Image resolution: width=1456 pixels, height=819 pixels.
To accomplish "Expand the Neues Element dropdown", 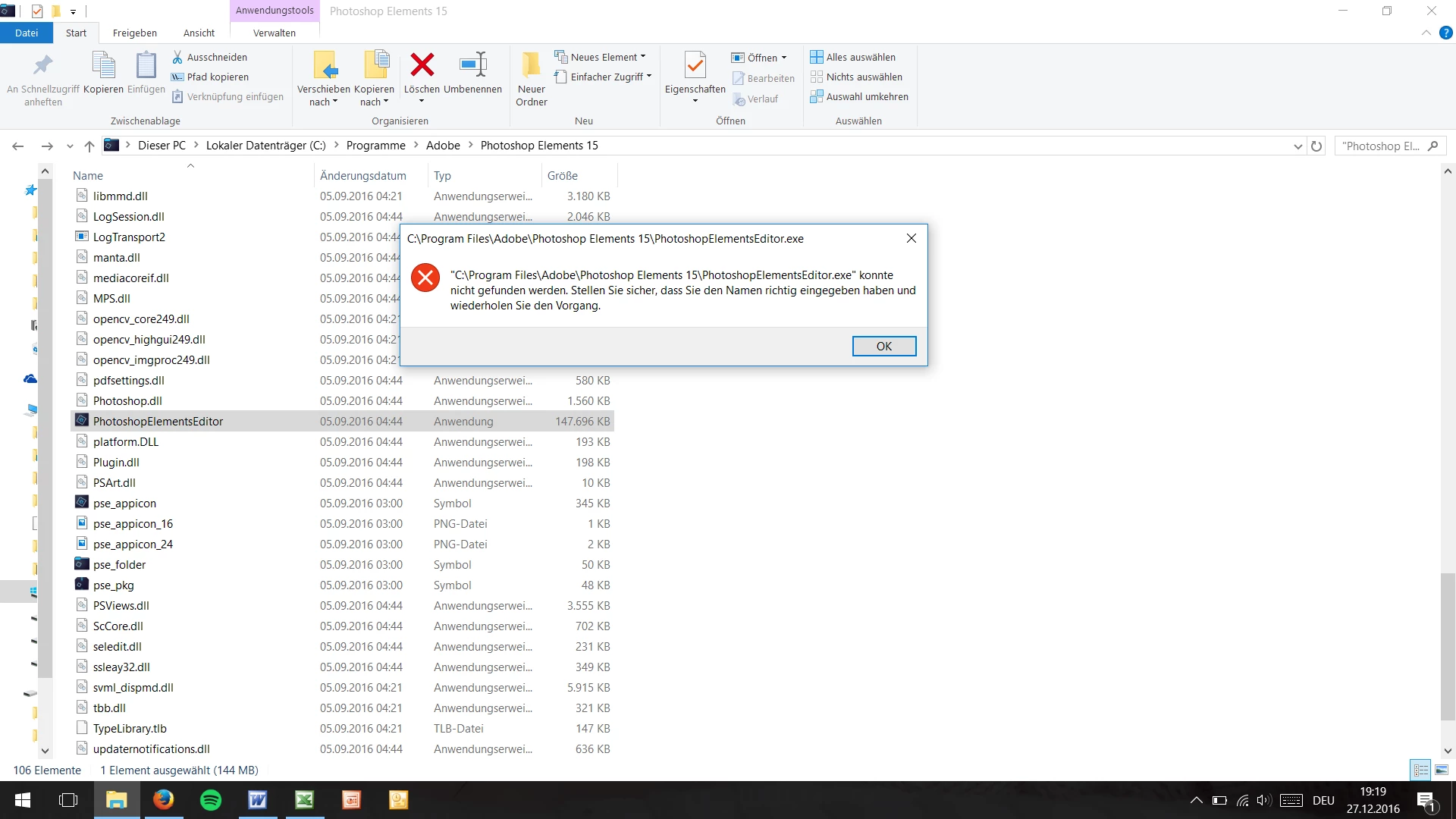I will click(643, 57).
